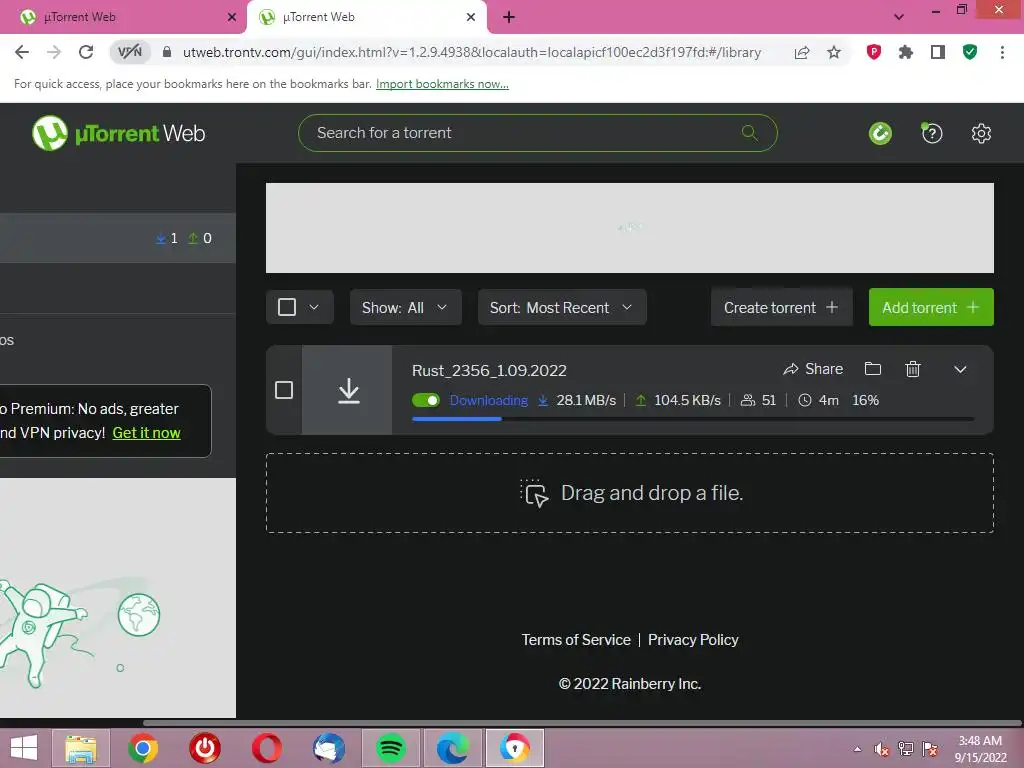The image size is (1024, 768).
Task: Click the 16% progress value
Action: (865, 400)
